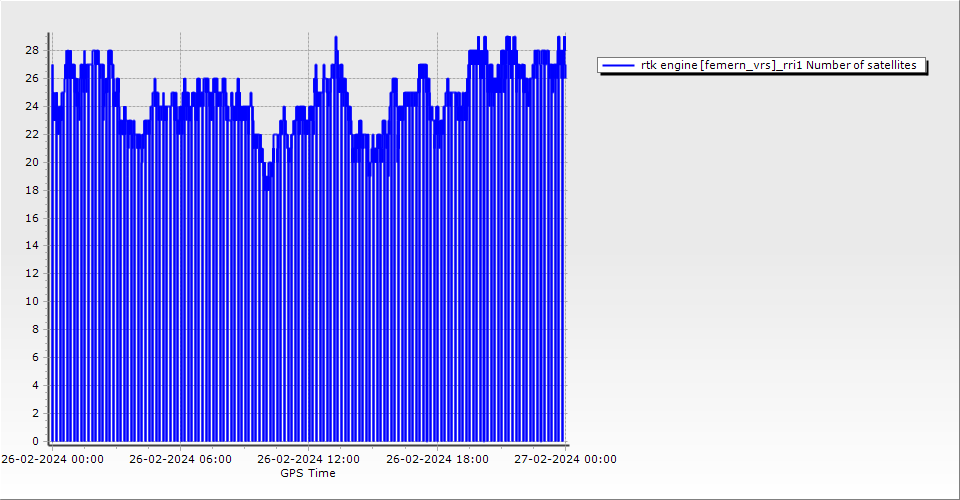Click the 'GPS Time' x-axis title
The height and width of the screenshot is (500, 960).
coord(308,473)
